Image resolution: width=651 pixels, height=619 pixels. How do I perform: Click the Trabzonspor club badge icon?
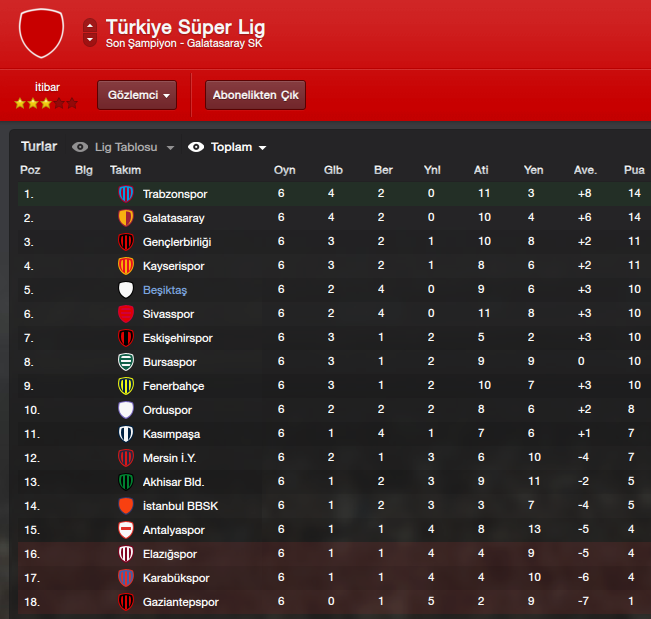click(126, 193)
